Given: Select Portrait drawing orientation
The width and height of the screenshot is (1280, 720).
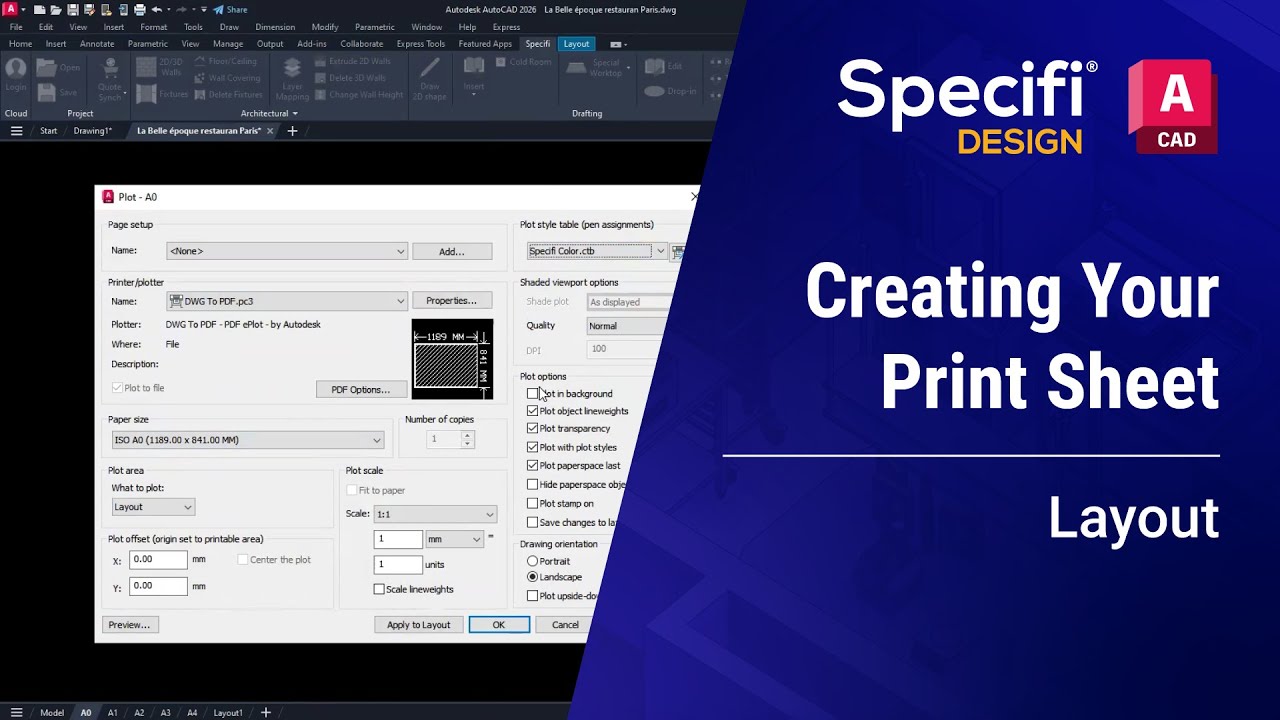Looking at the screenshot, I should [532, 561].
